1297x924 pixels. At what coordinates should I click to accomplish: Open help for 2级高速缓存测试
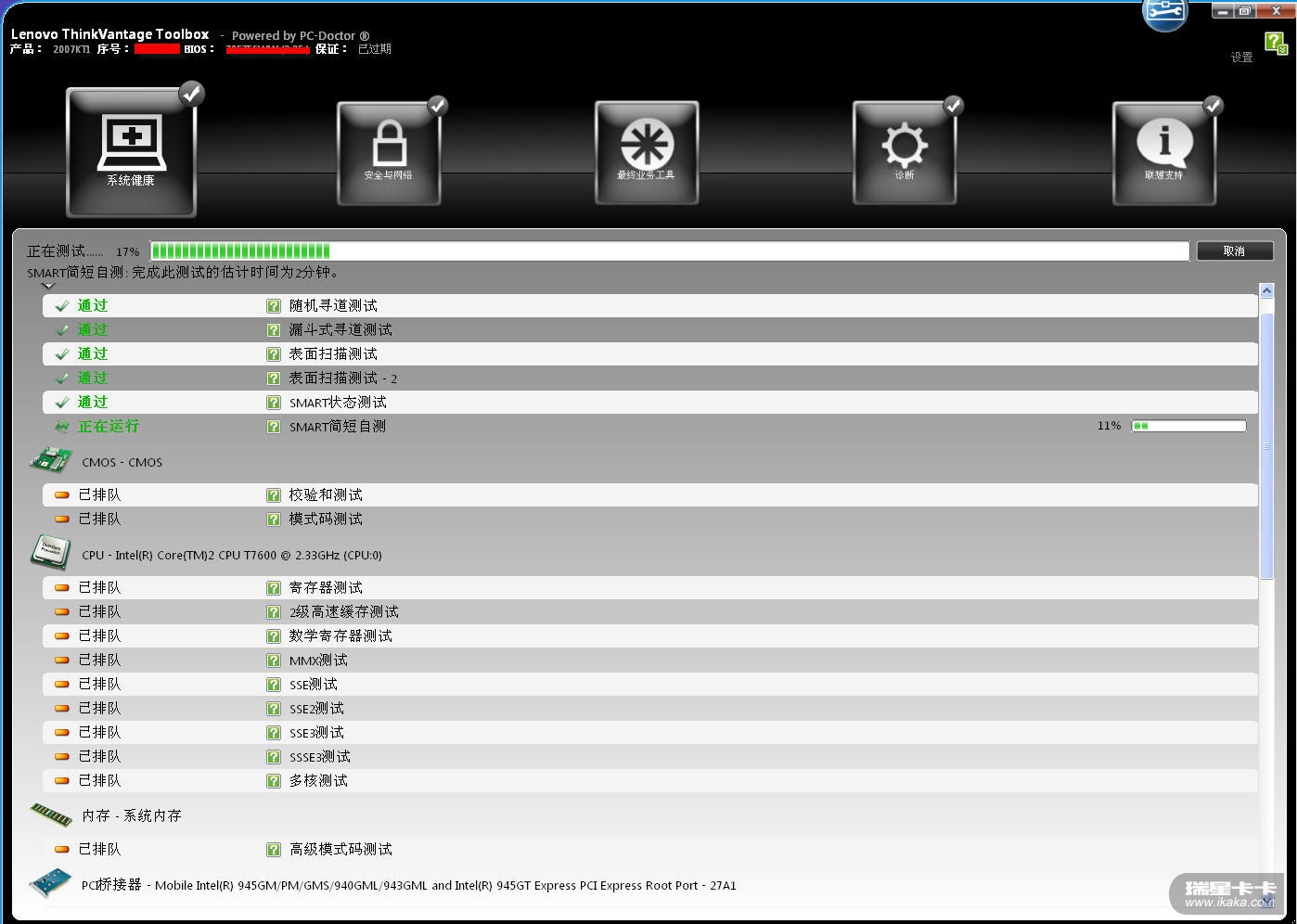pyautogui.click(x=274, y=612)
